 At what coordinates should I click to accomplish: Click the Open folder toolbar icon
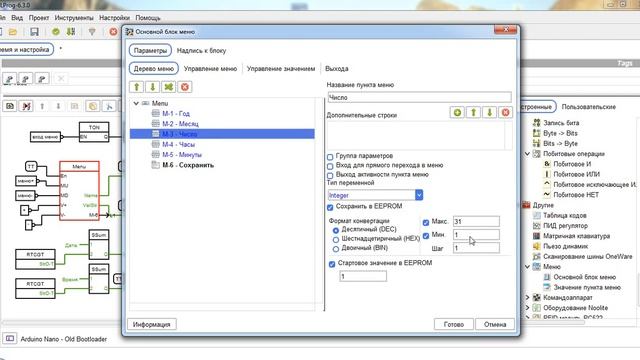click(x=13, y=32)
